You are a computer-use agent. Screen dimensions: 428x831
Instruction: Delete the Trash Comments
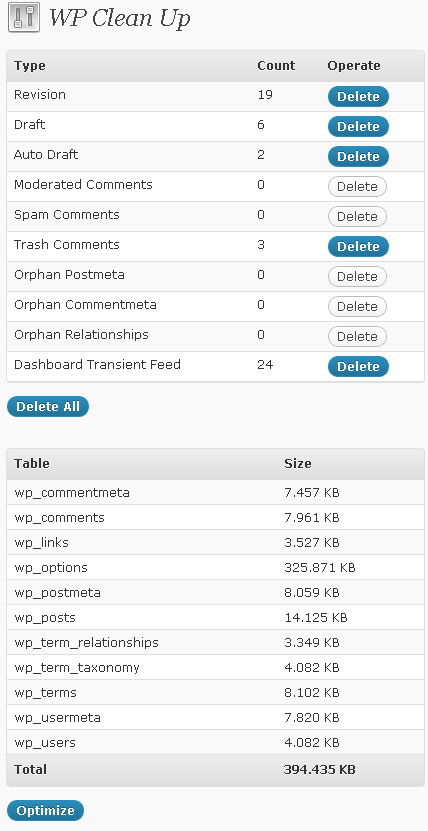pos(358,246)
